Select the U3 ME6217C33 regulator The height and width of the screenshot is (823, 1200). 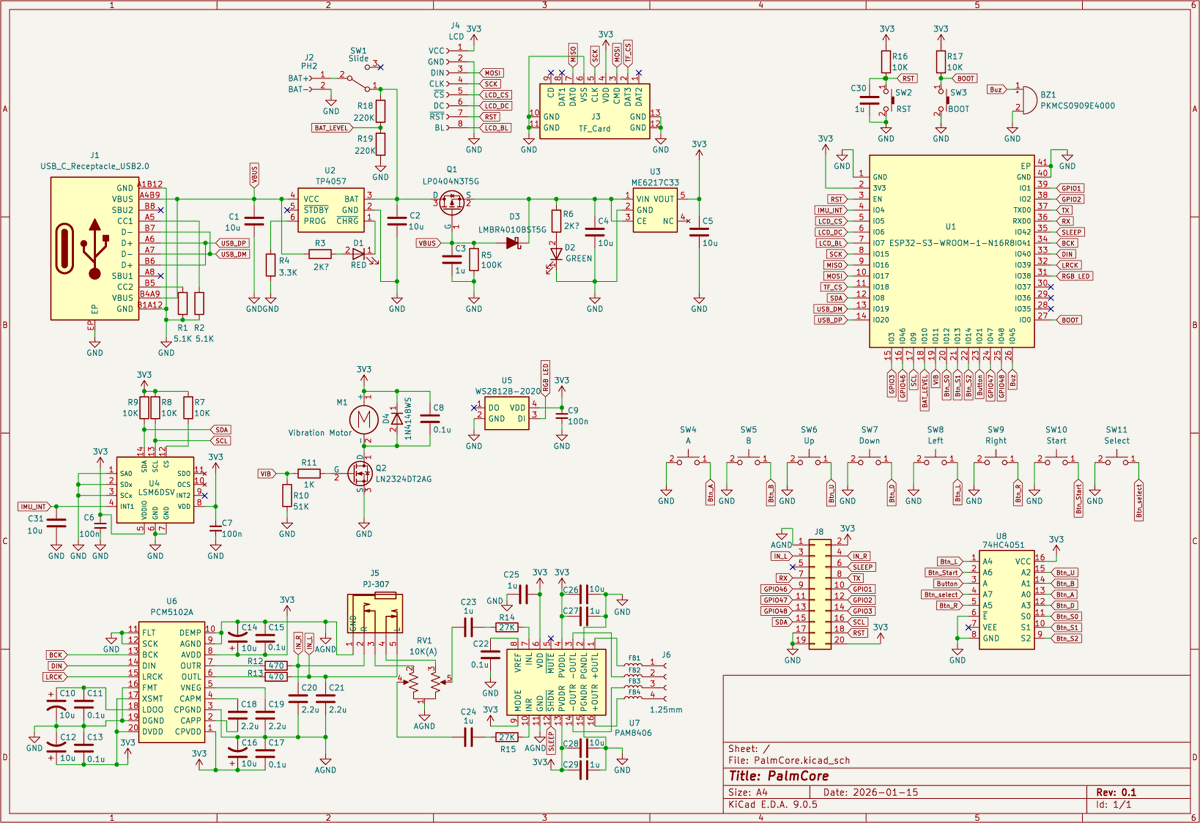655,210
